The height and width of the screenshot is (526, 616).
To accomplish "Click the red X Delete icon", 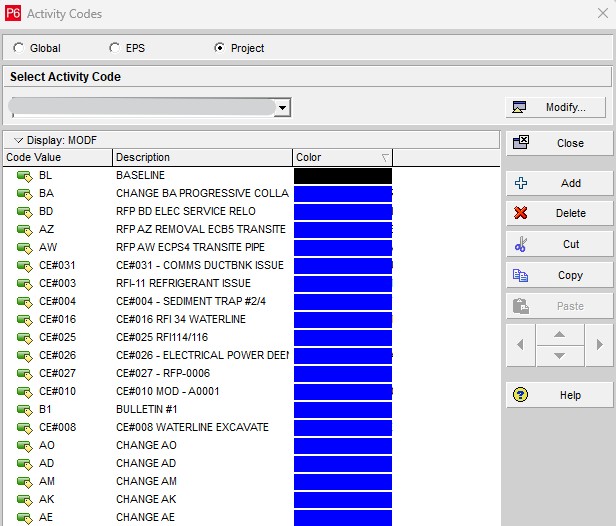I will pos(520,213).
